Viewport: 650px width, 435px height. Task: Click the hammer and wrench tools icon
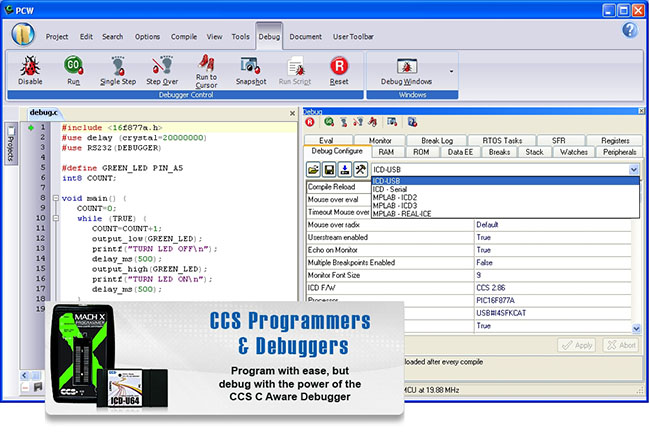pos(361,170)
